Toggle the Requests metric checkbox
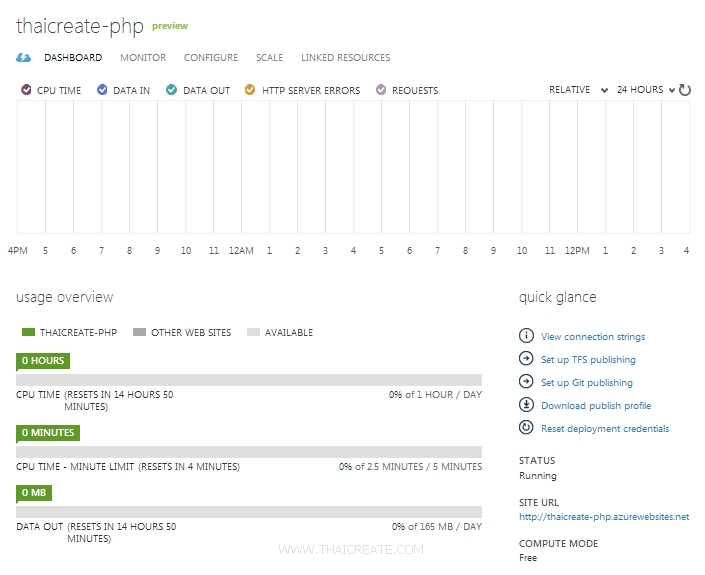This screenshot has height=575, width=705. 380,90
